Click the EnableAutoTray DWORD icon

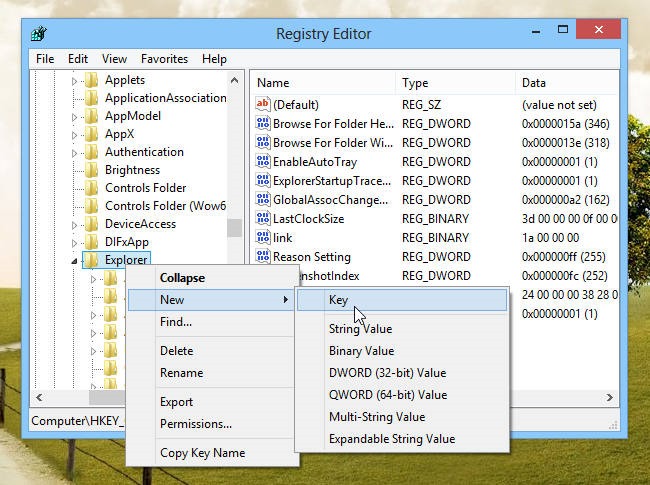click(263, 161)
